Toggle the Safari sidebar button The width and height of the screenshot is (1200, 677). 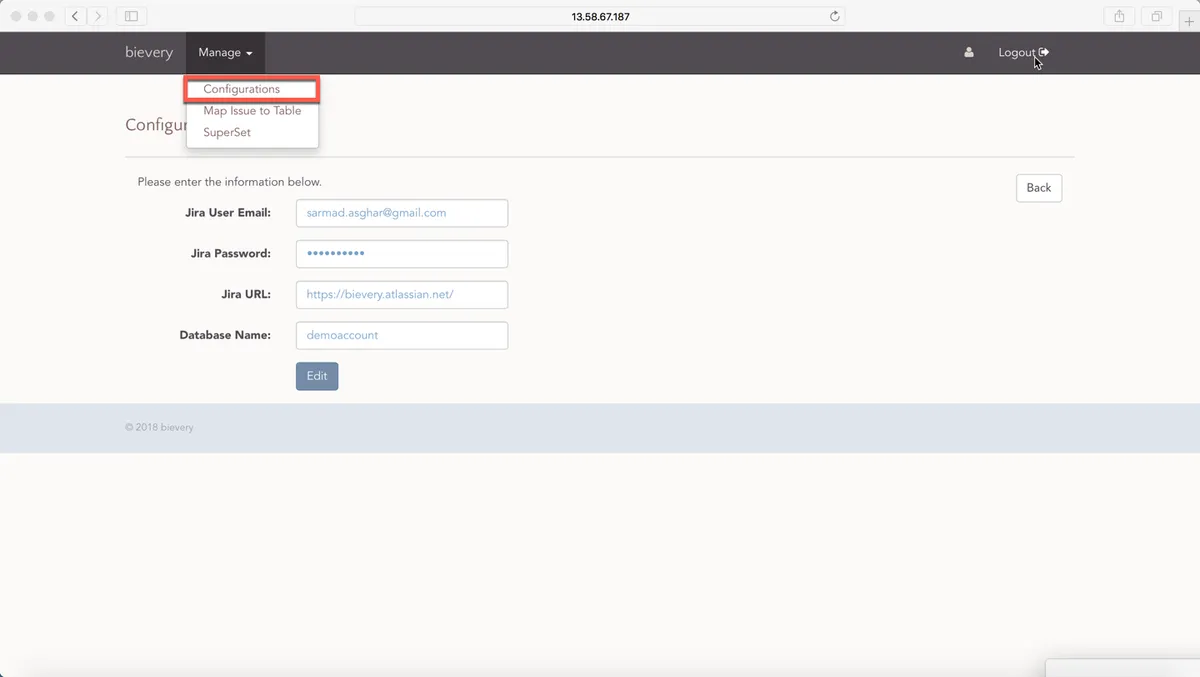tap(131, 16)
